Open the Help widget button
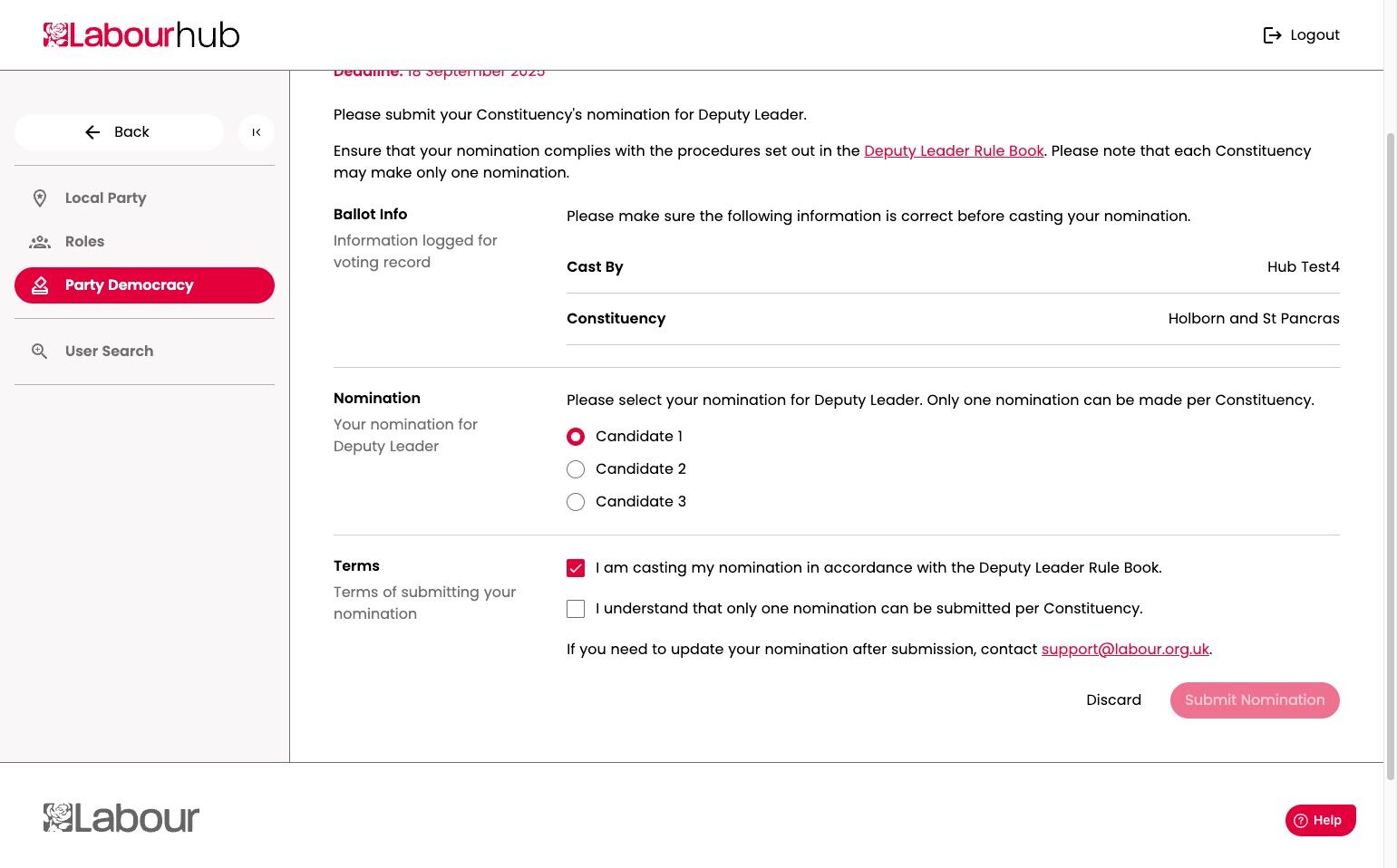 tap(1320, 820)
